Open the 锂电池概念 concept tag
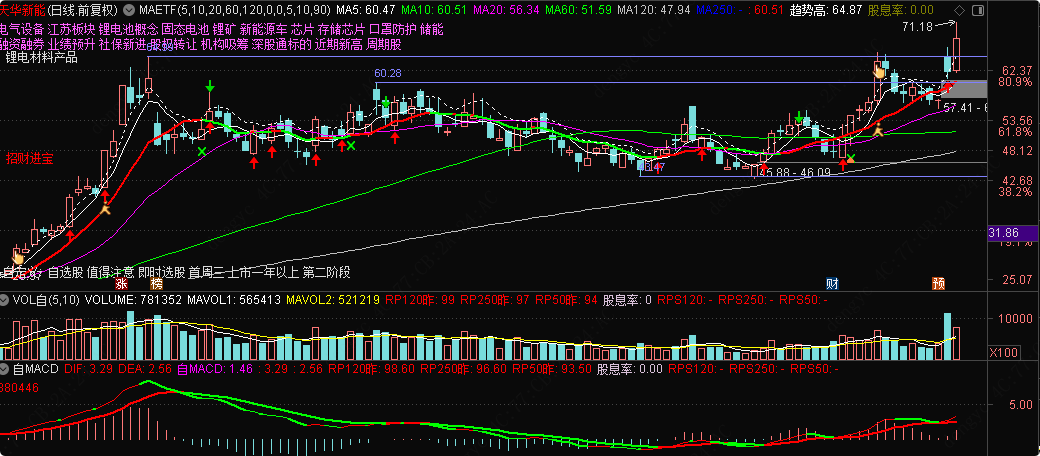 click(x=128, y=28)
